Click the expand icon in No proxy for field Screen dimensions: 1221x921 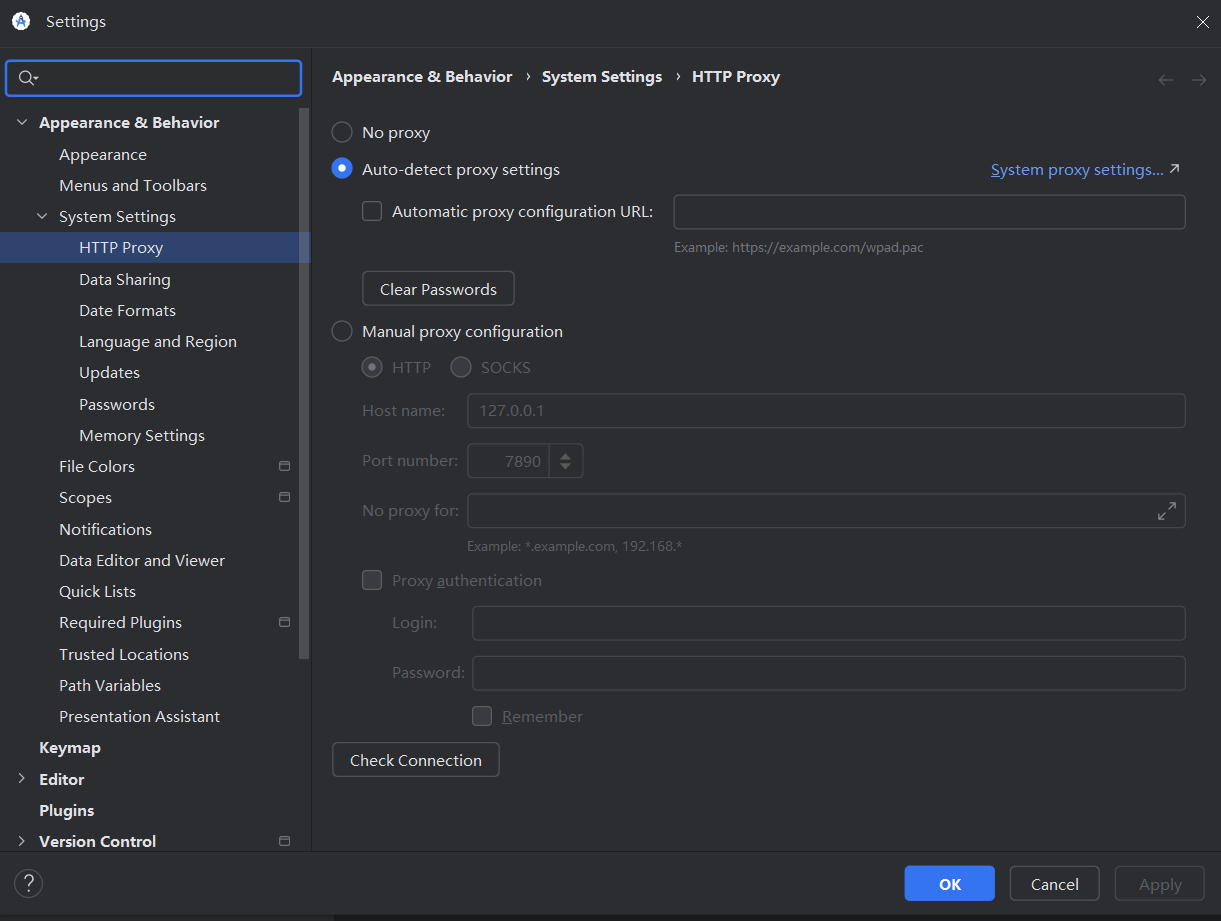1166,511
